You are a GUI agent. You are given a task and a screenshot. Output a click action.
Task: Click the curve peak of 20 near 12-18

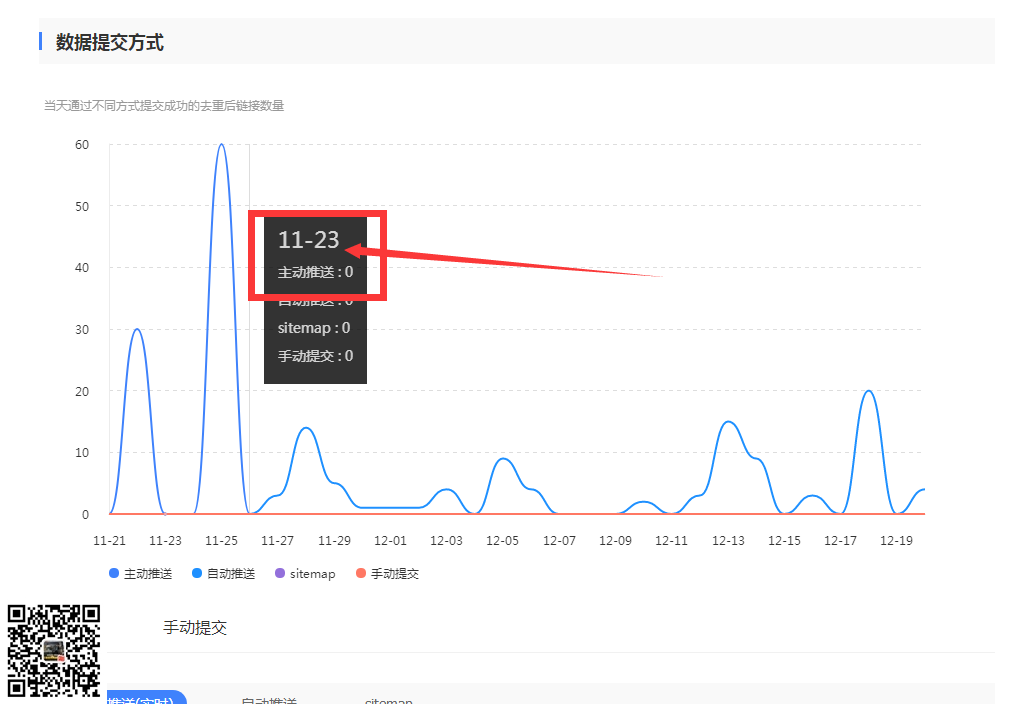(x=868, y=391)
